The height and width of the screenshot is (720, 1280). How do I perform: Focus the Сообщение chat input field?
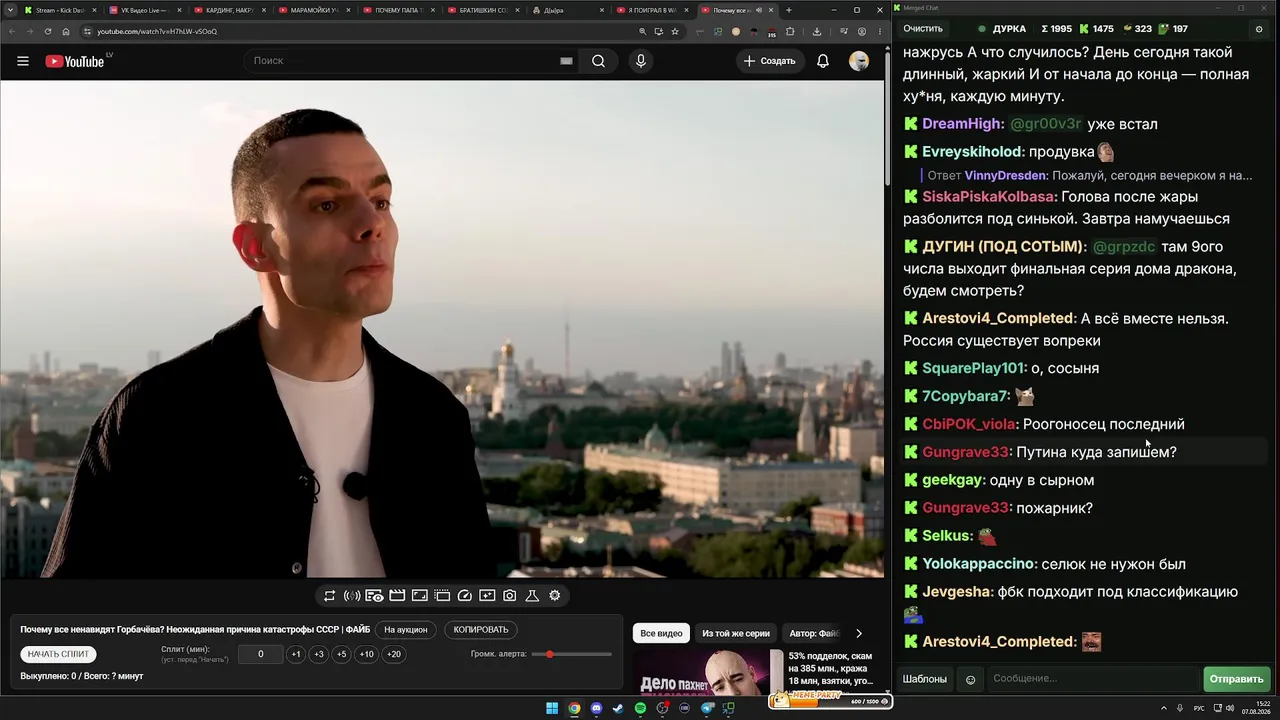pyautogui.click(x=1093, y=679)
